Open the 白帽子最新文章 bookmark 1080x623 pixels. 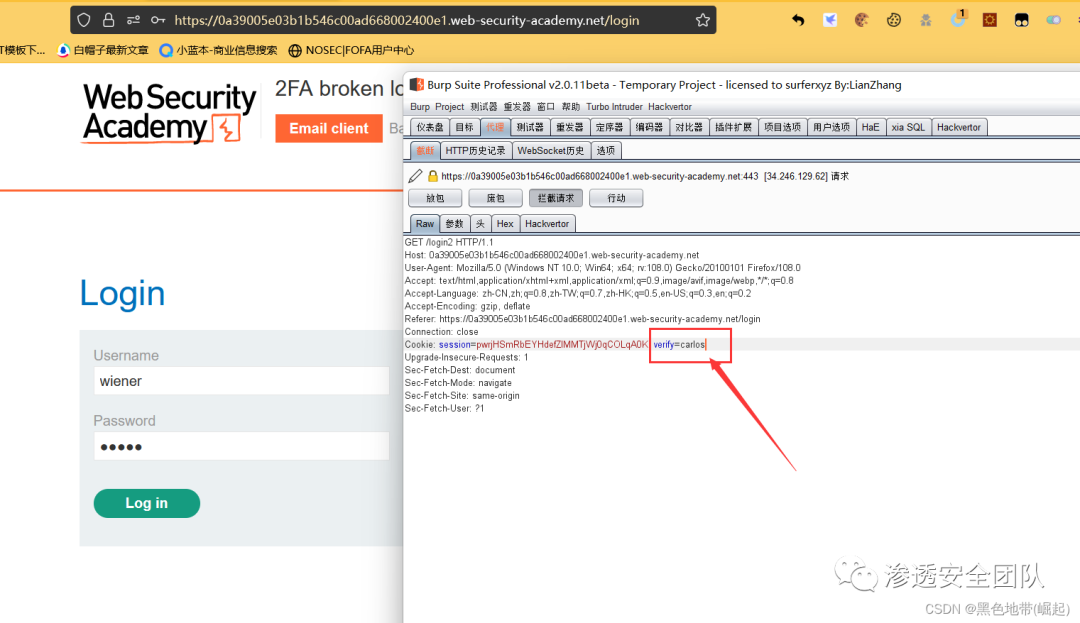click(103, 50)
